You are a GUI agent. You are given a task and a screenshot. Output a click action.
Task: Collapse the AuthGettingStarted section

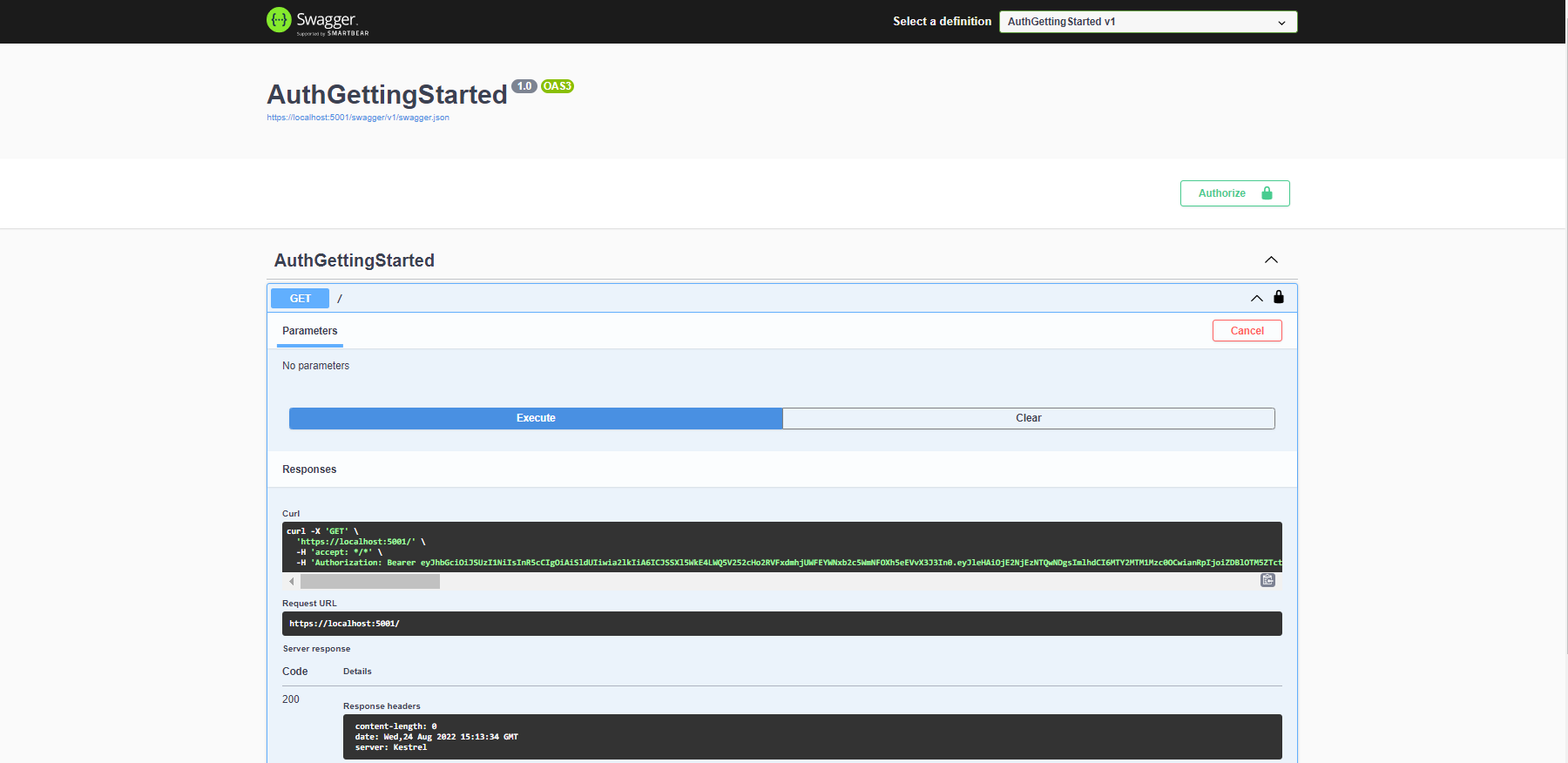(x=1271, y=260)
